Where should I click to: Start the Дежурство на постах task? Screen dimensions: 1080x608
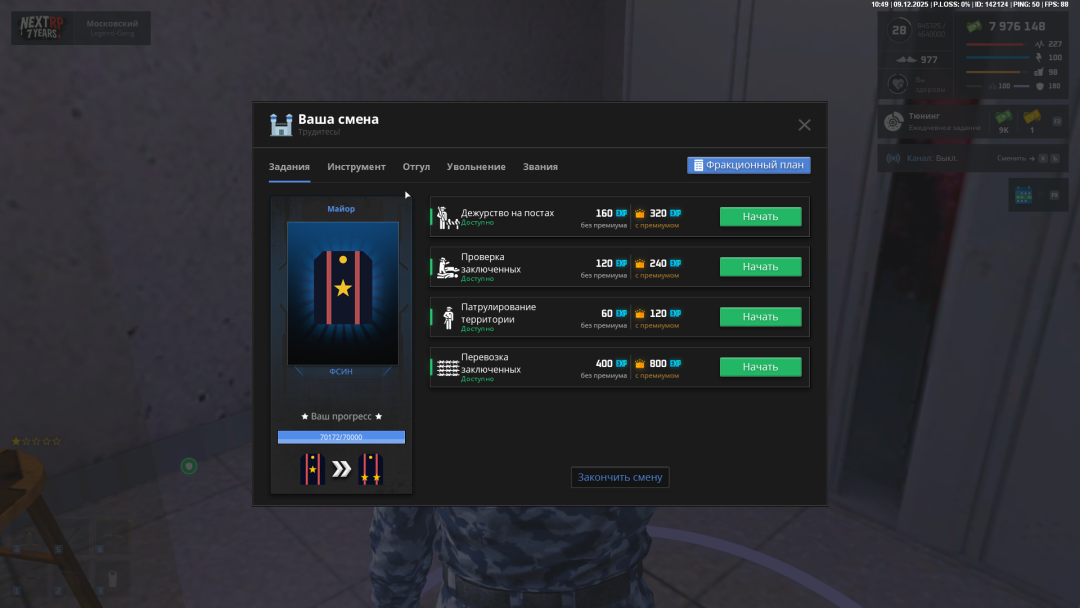760,217
